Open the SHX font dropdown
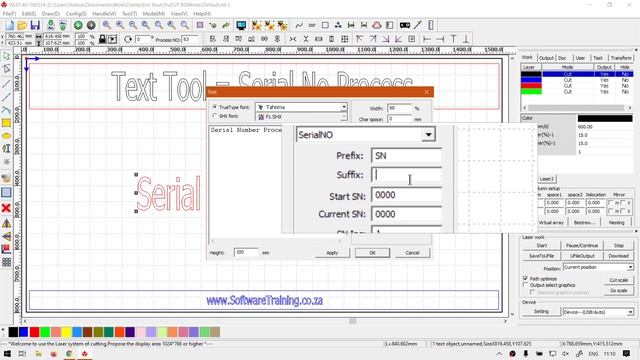The image size is (640, 360). (x=344, y=117)
